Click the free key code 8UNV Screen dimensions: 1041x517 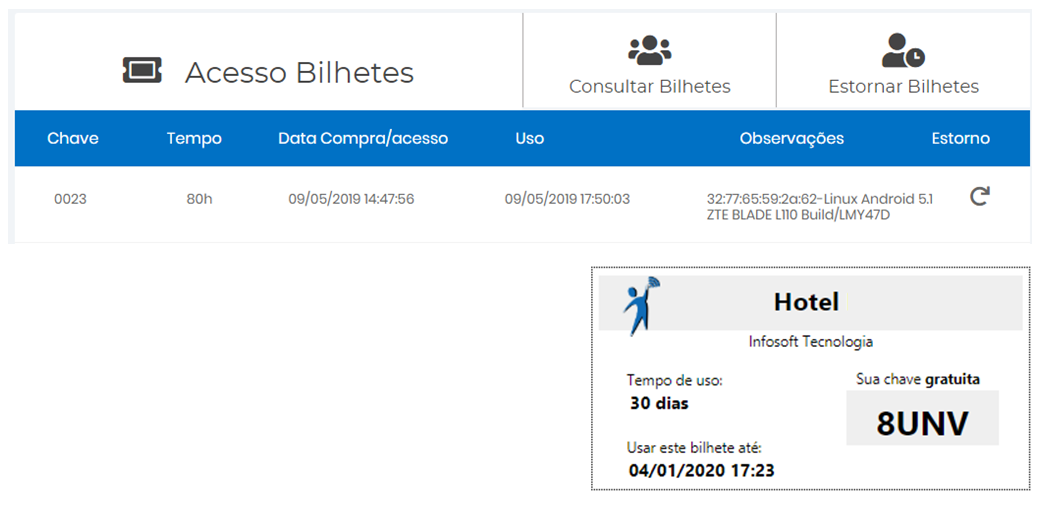pos(922,423)
